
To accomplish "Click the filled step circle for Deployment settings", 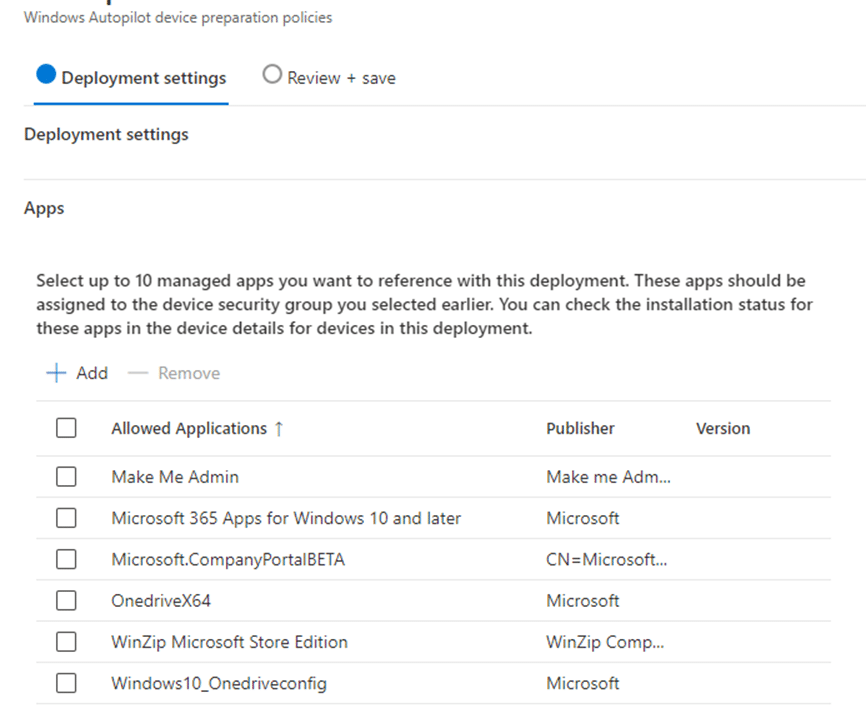I will point(46,75).
